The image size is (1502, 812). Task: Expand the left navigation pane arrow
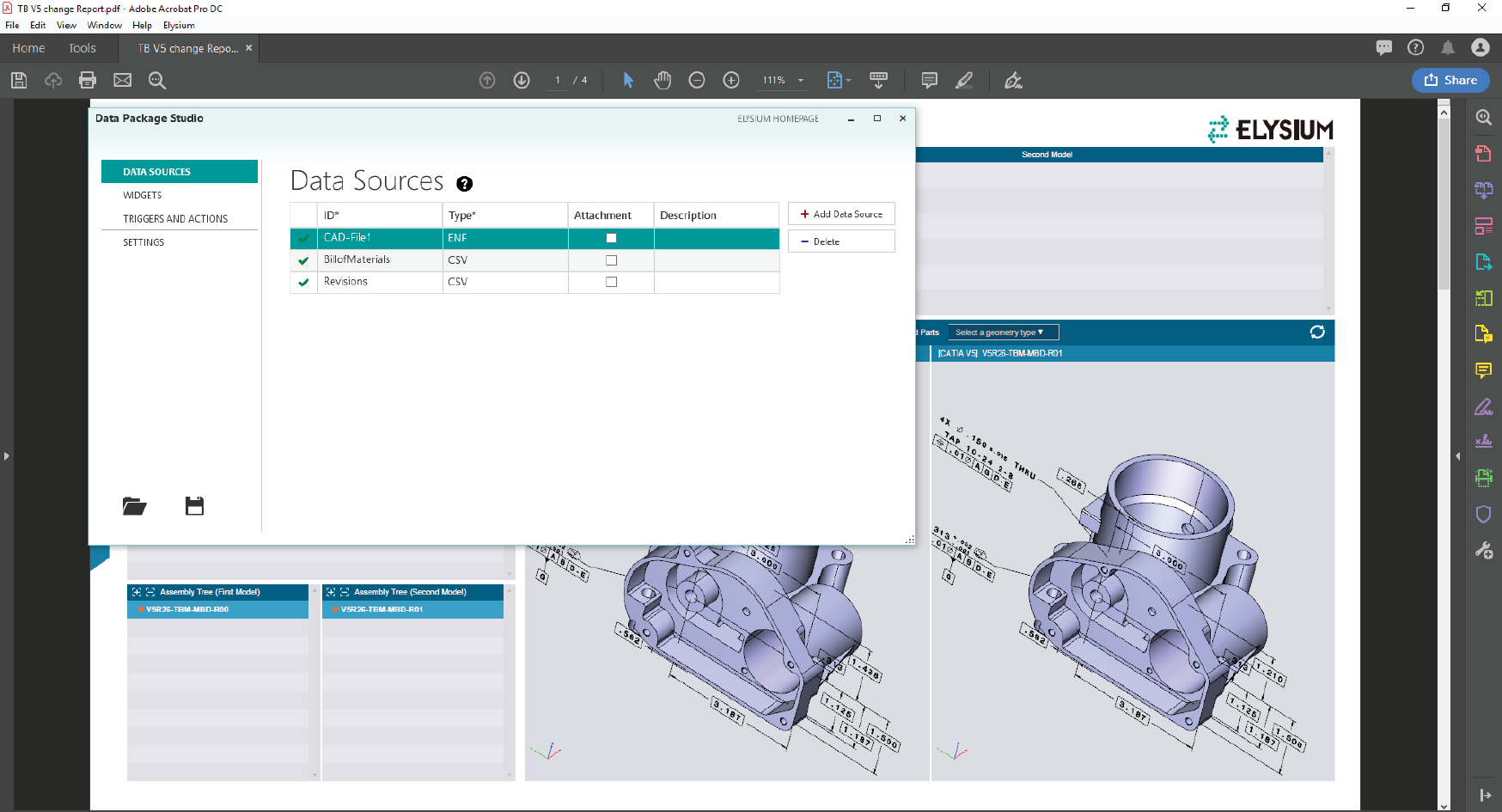[6, 456]
